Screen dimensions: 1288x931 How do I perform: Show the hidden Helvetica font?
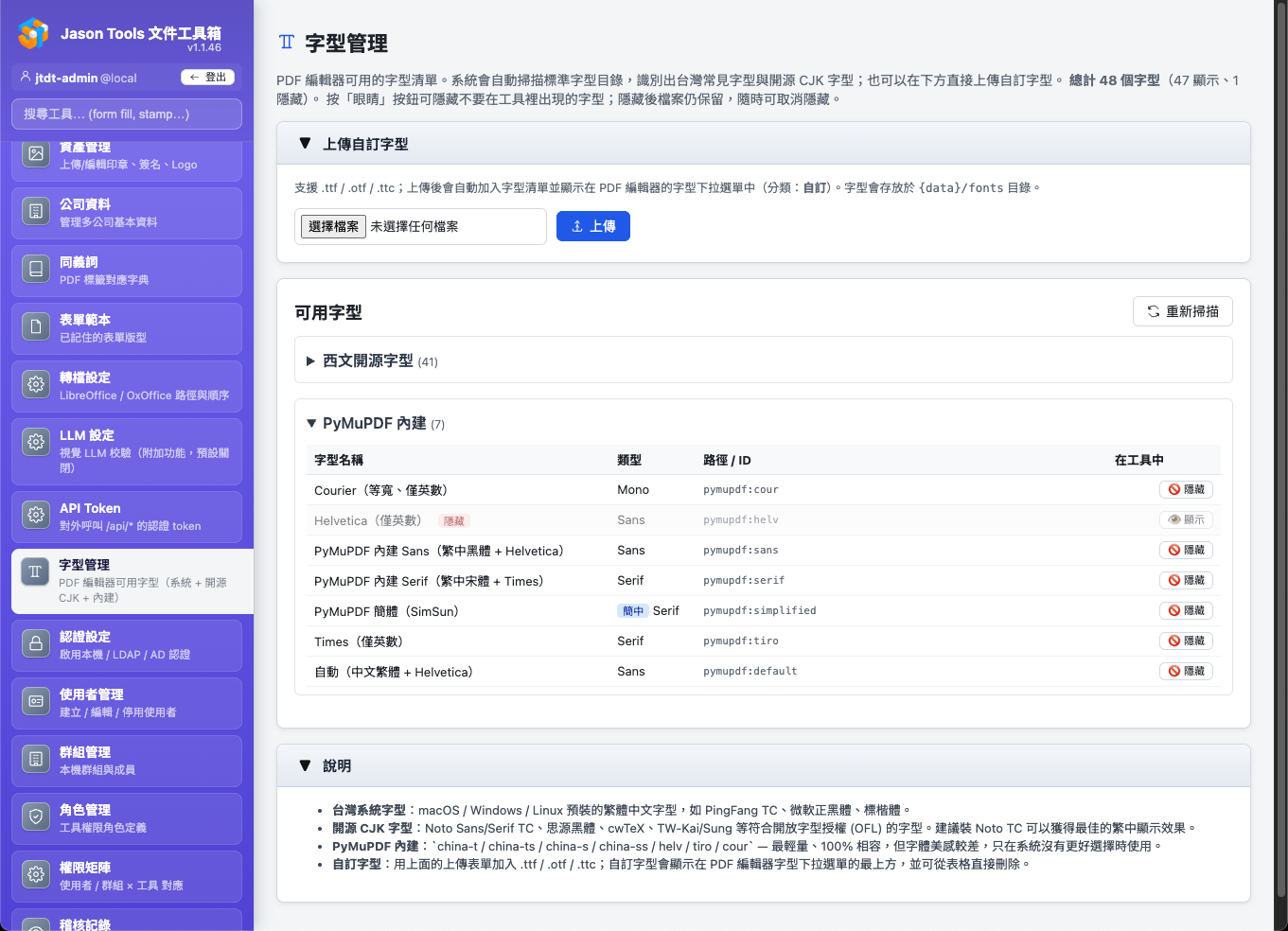tap(1186, 519)
